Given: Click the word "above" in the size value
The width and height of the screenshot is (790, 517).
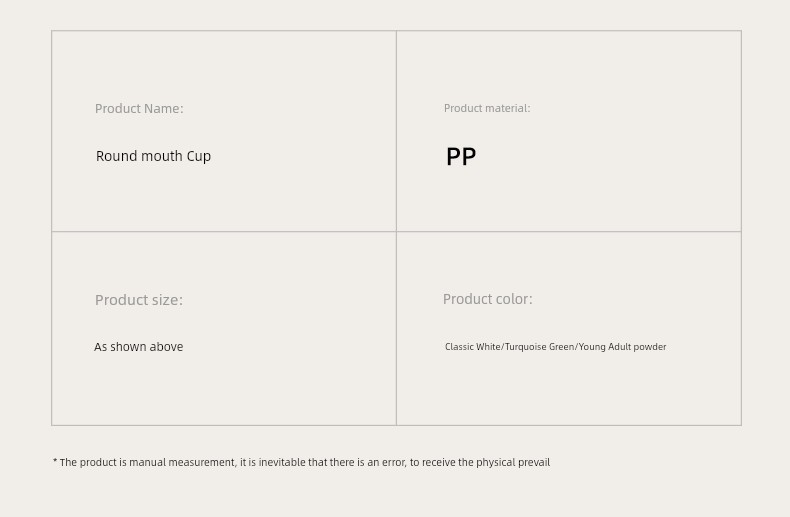Looking at the screenshot, I should click(x=166, y=347).
